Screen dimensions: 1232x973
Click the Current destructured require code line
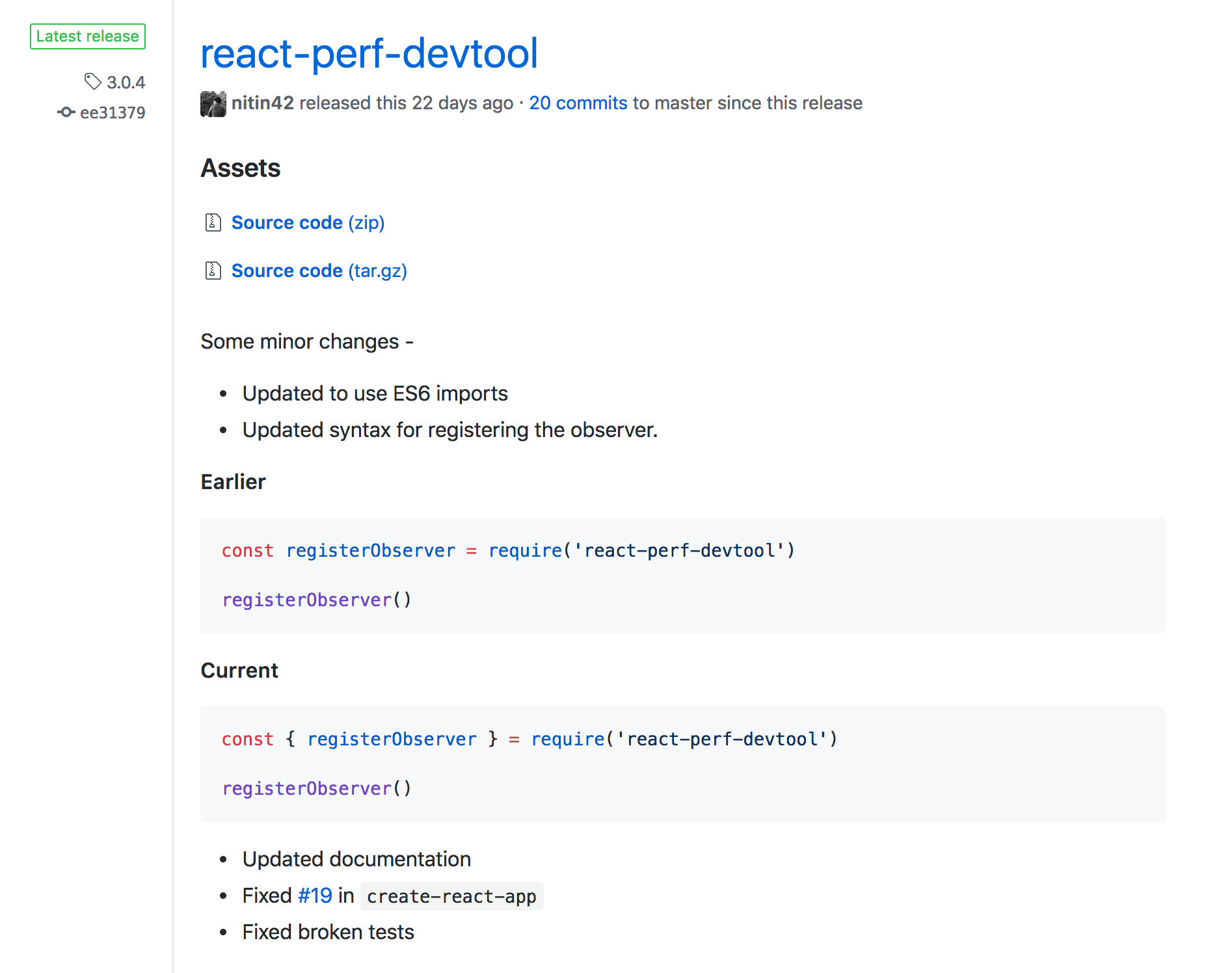pos(529,739)
